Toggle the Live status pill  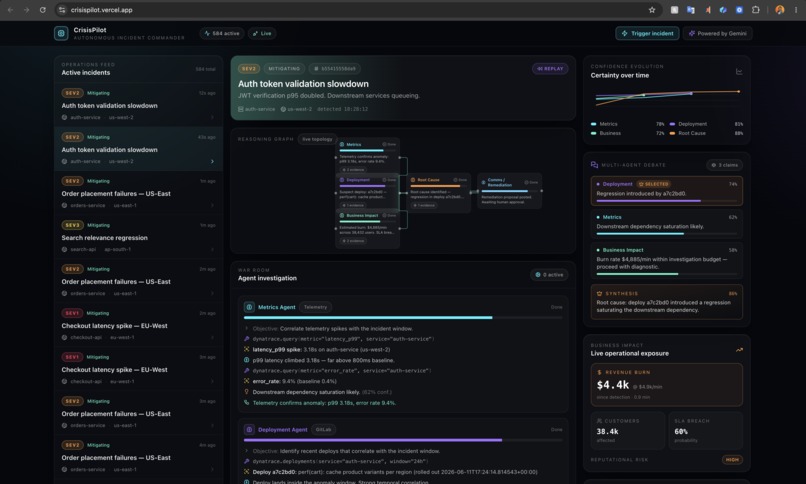pos(262,33)
